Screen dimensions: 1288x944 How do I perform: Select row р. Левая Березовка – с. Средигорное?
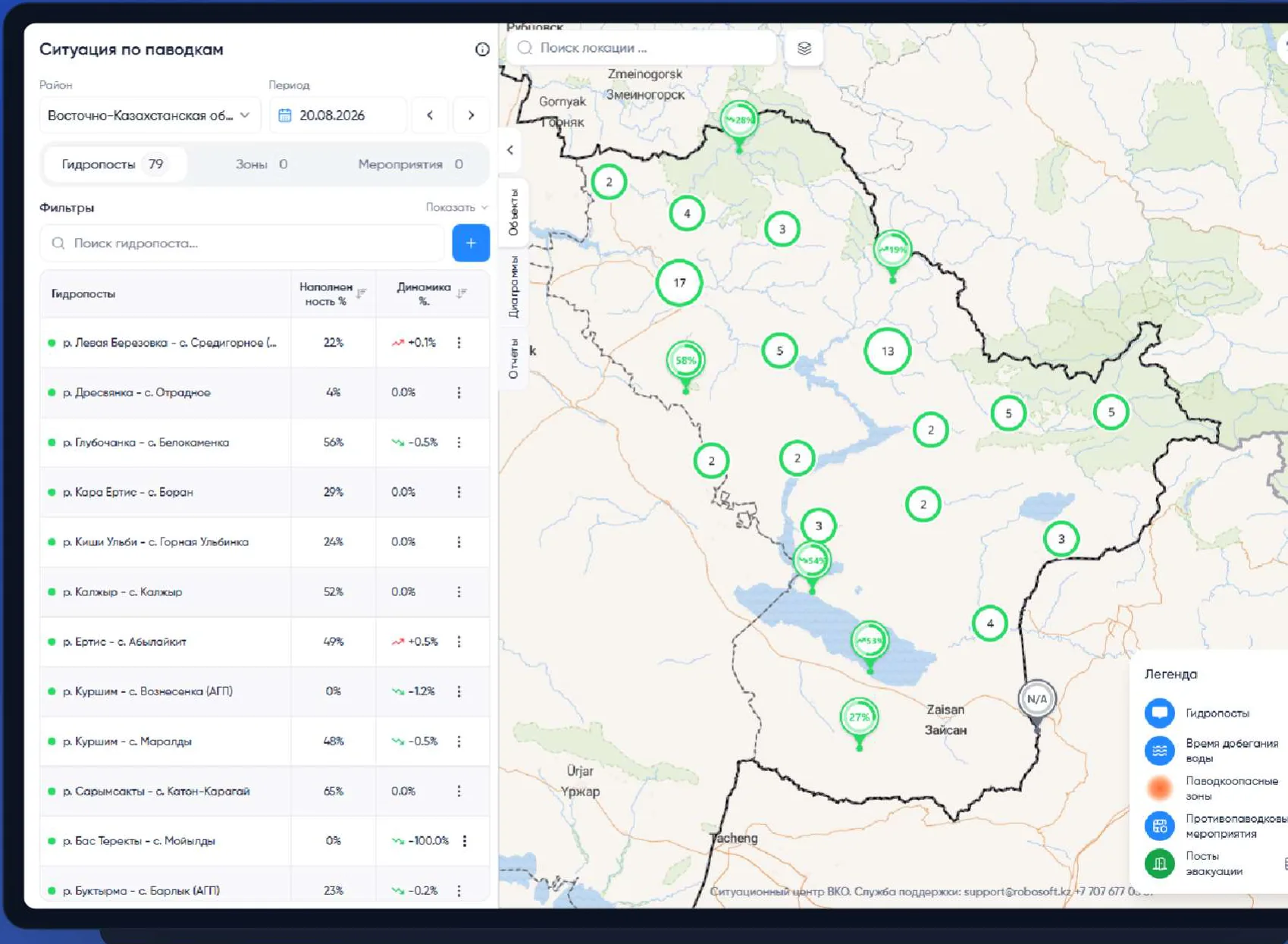(x=265, y=343)
